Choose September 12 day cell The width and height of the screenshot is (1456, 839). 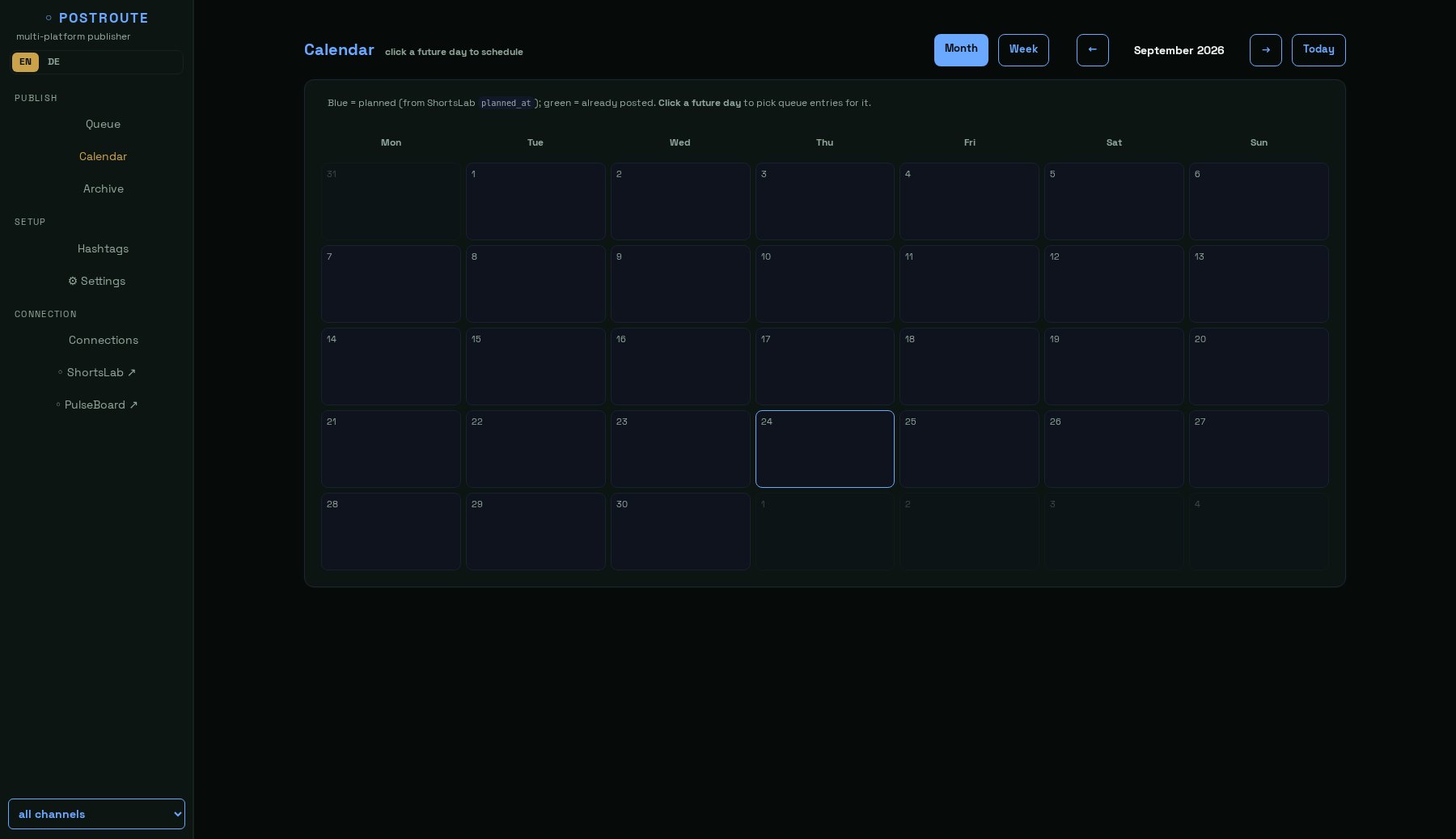point(1114,284)
